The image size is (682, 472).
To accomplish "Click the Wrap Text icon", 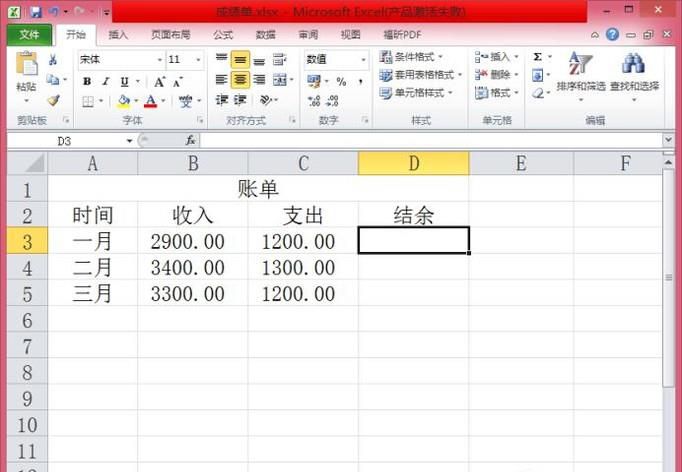I will point(279,60).
